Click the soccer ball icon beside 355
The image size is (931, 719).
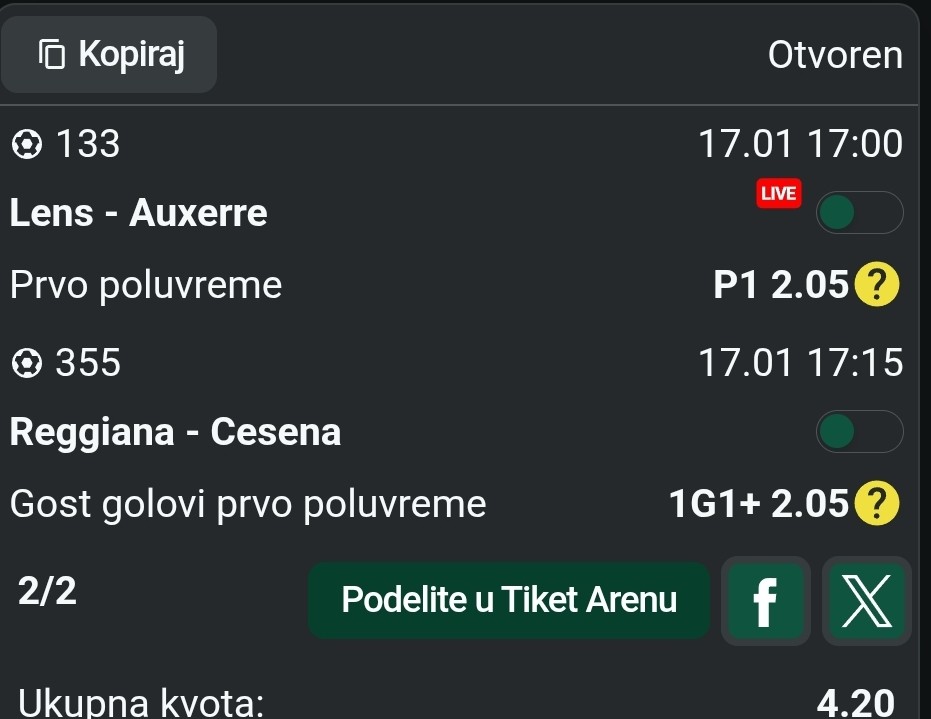point(27,364)
